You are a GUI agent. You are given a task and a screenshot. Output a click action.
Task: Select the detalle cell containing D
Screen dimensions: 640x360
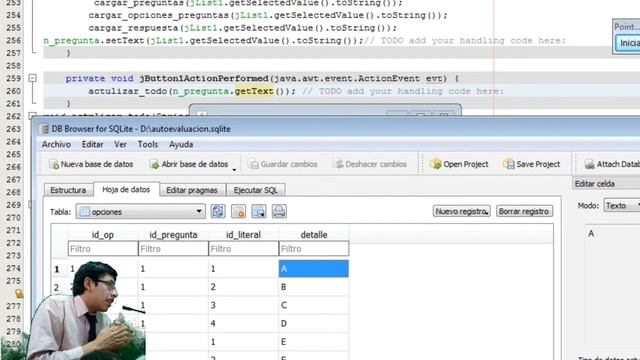tap(314, 324)
